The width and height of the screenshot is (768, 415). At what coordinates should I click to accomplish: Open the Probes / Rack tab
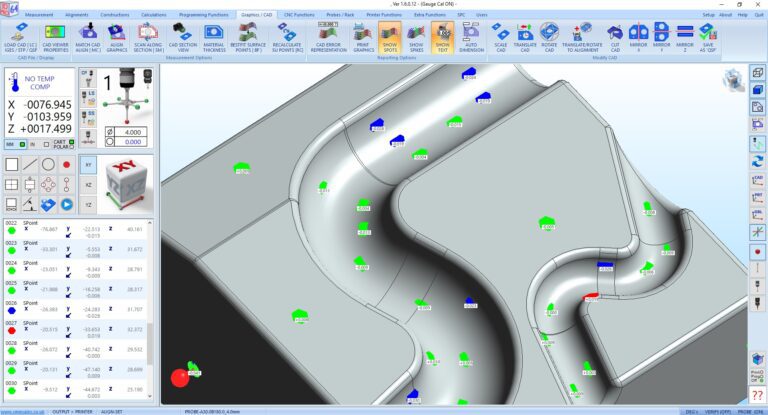pyautogui.click(x=340, y=15)
